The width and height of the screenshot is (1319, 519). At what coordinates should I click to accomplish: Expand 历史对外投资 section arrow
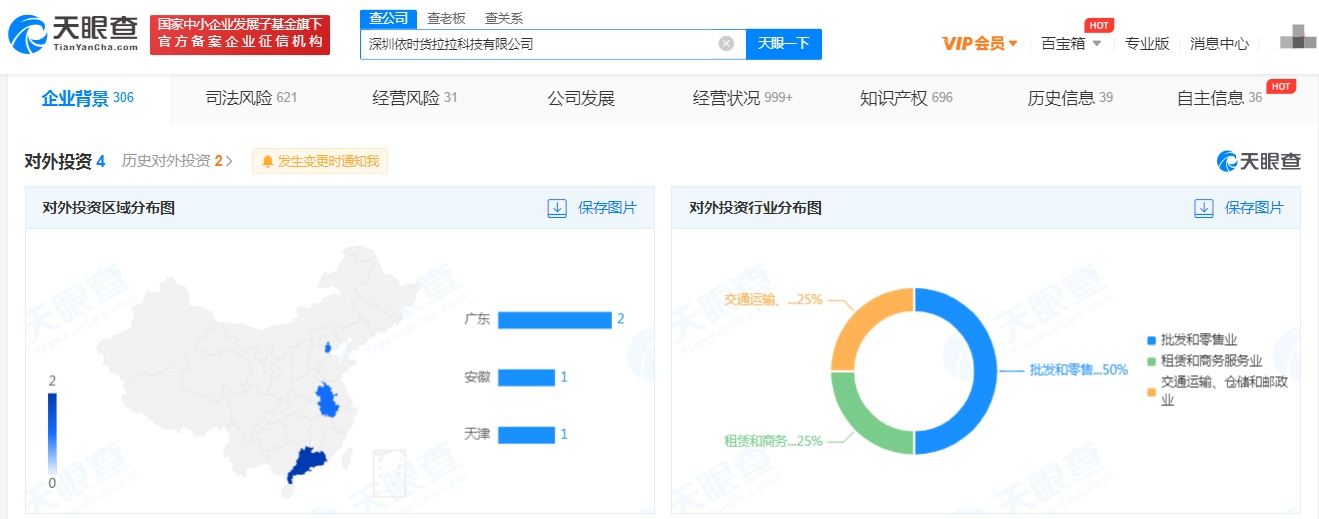pos(229,161)
